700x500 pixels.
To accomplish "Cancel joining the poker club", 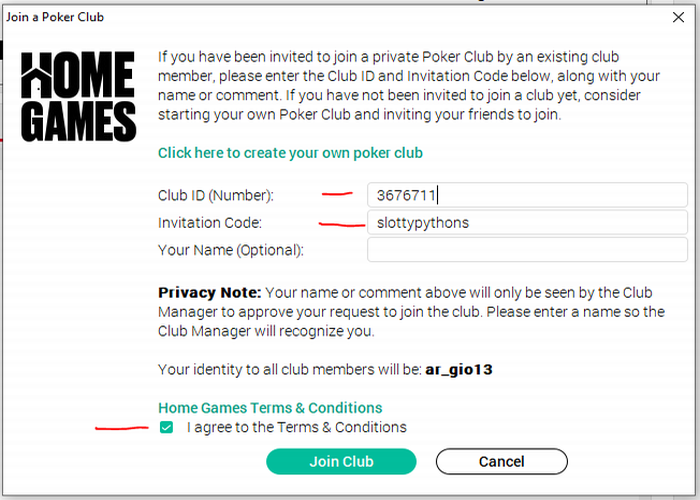I will click(501, 461).
